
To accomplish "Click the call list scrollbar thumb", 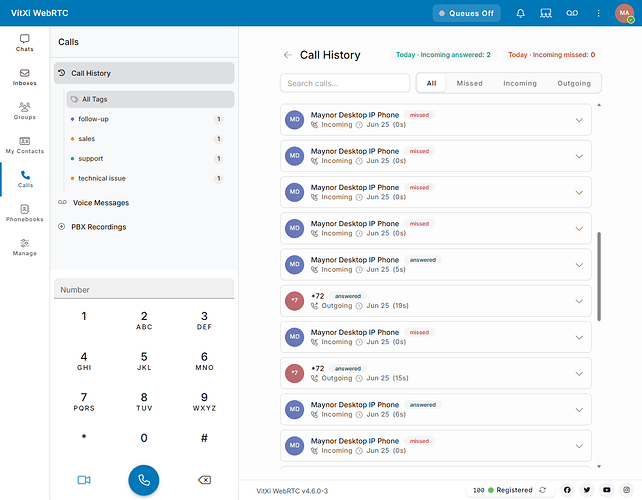I will coord(599,276).
